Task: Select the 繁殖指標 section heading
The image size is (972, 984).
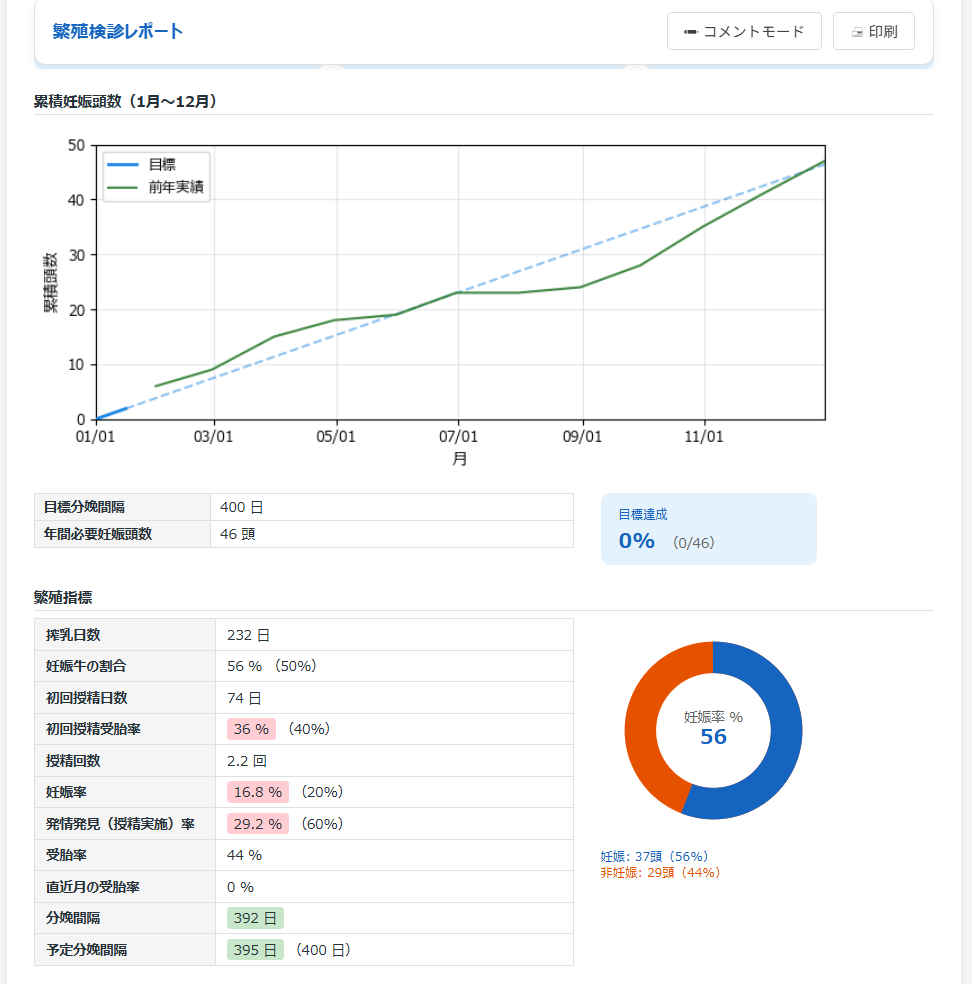Action: 63,597
